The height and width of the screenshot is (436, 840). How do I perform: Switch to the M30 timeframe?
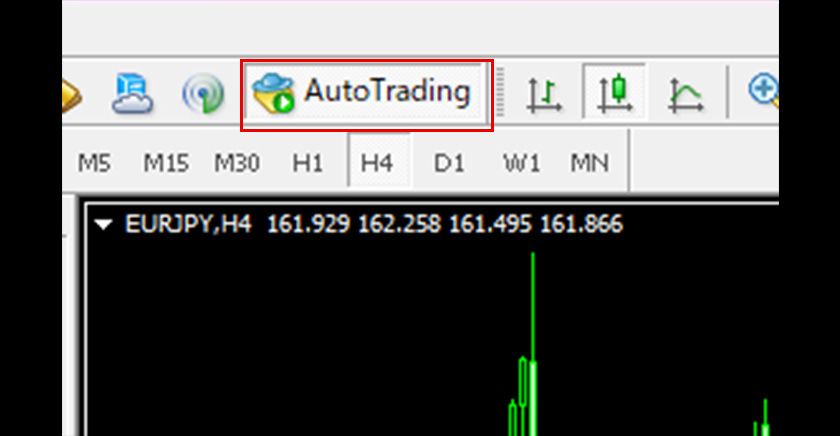[237, 162]
